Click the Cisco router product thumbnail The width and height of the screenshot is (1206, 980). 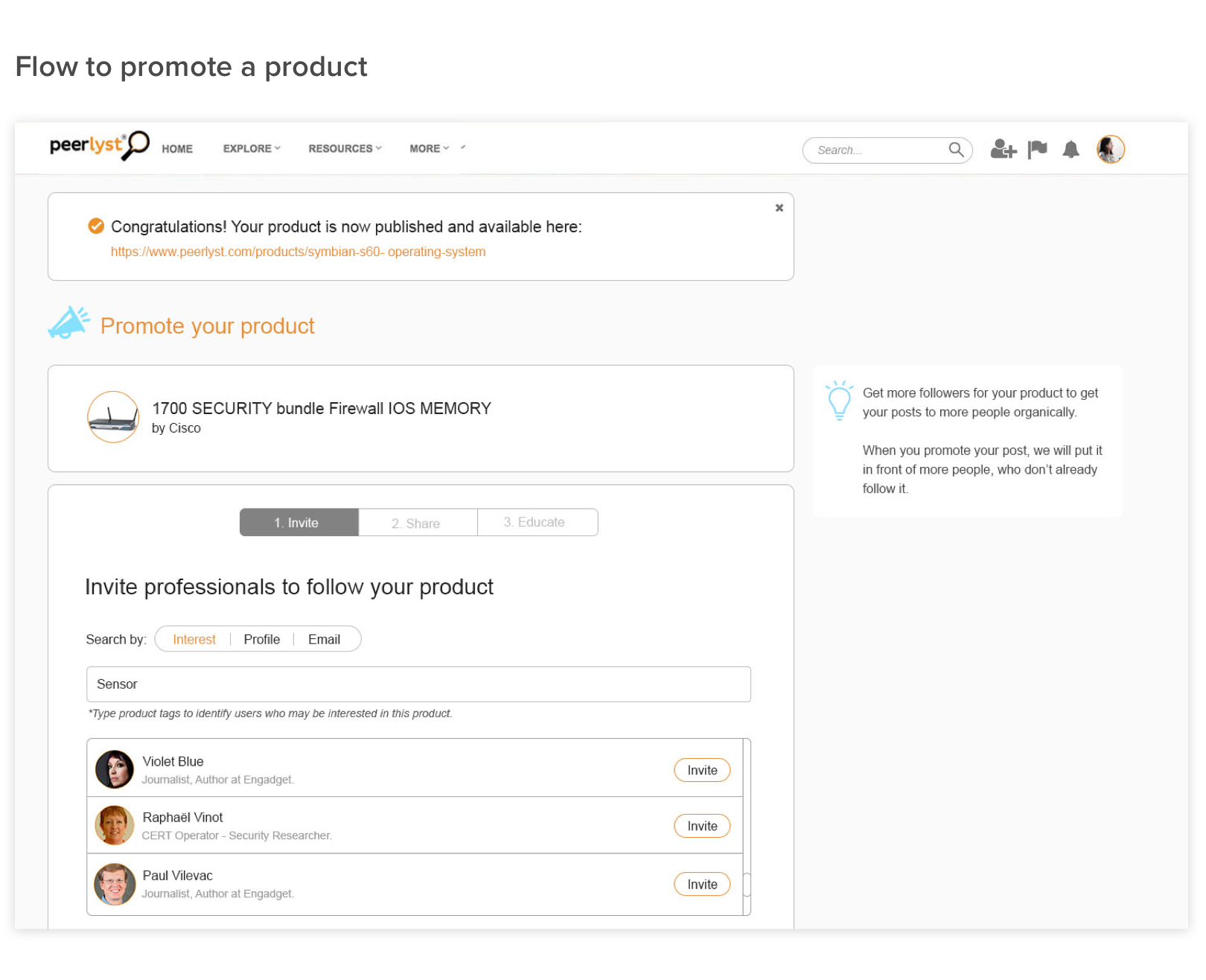[113, 417]
